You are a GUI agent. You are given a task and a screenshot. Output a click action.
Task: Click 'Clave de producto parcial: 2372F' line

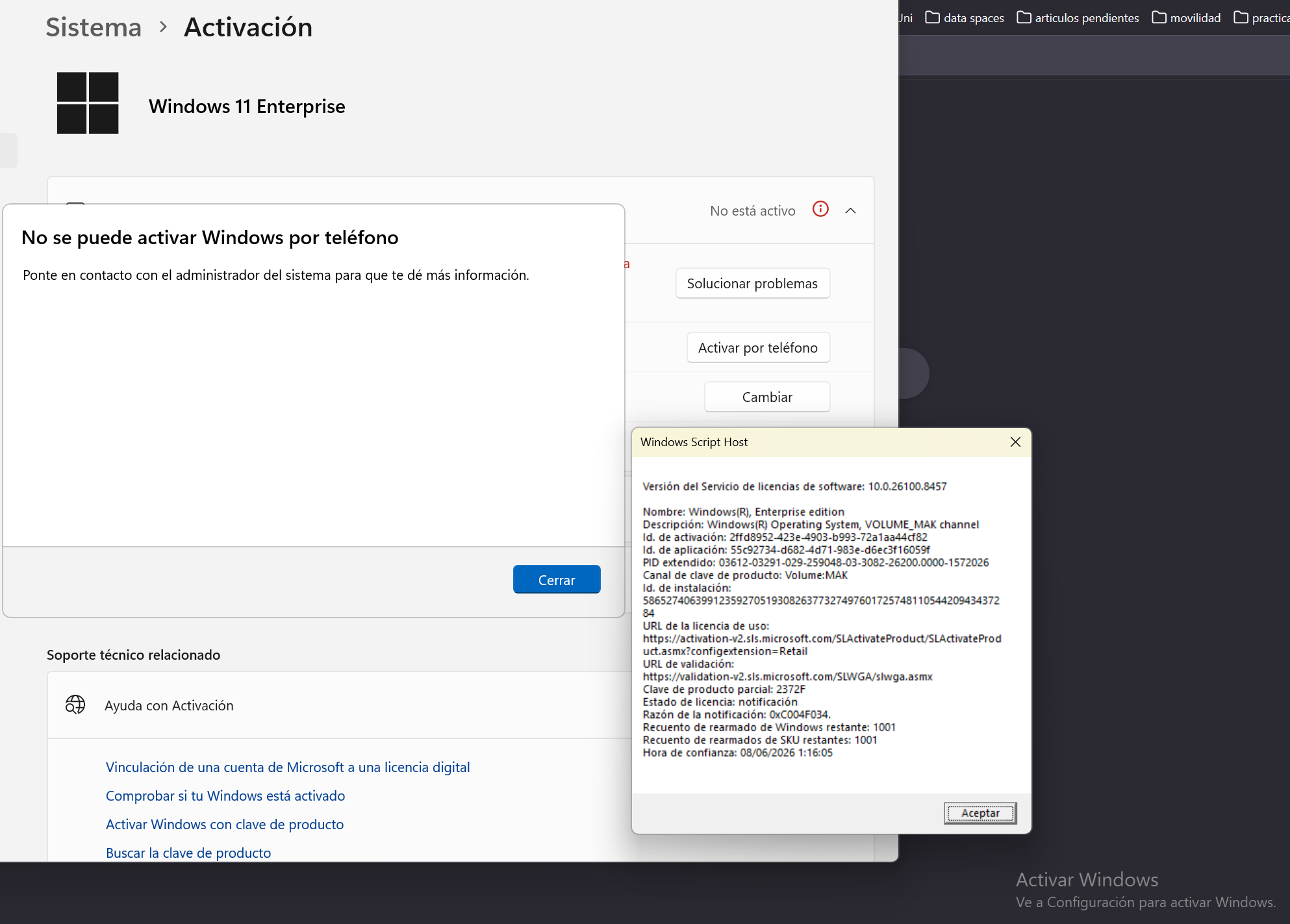pos(724,689)
